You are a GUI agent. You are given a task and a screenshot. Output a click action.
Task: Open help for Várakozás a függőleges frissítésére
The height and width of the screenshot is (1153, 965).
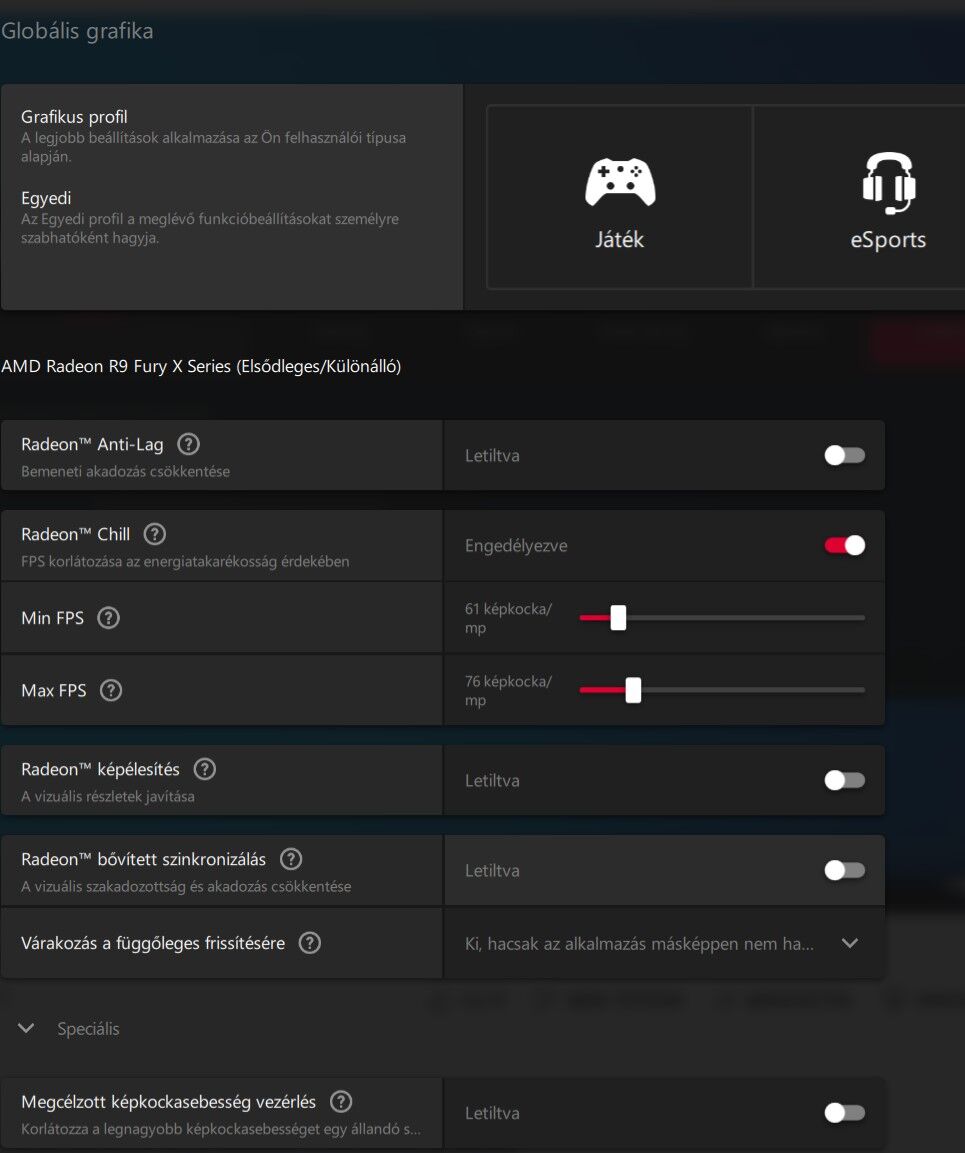click(x=310, y=943)
